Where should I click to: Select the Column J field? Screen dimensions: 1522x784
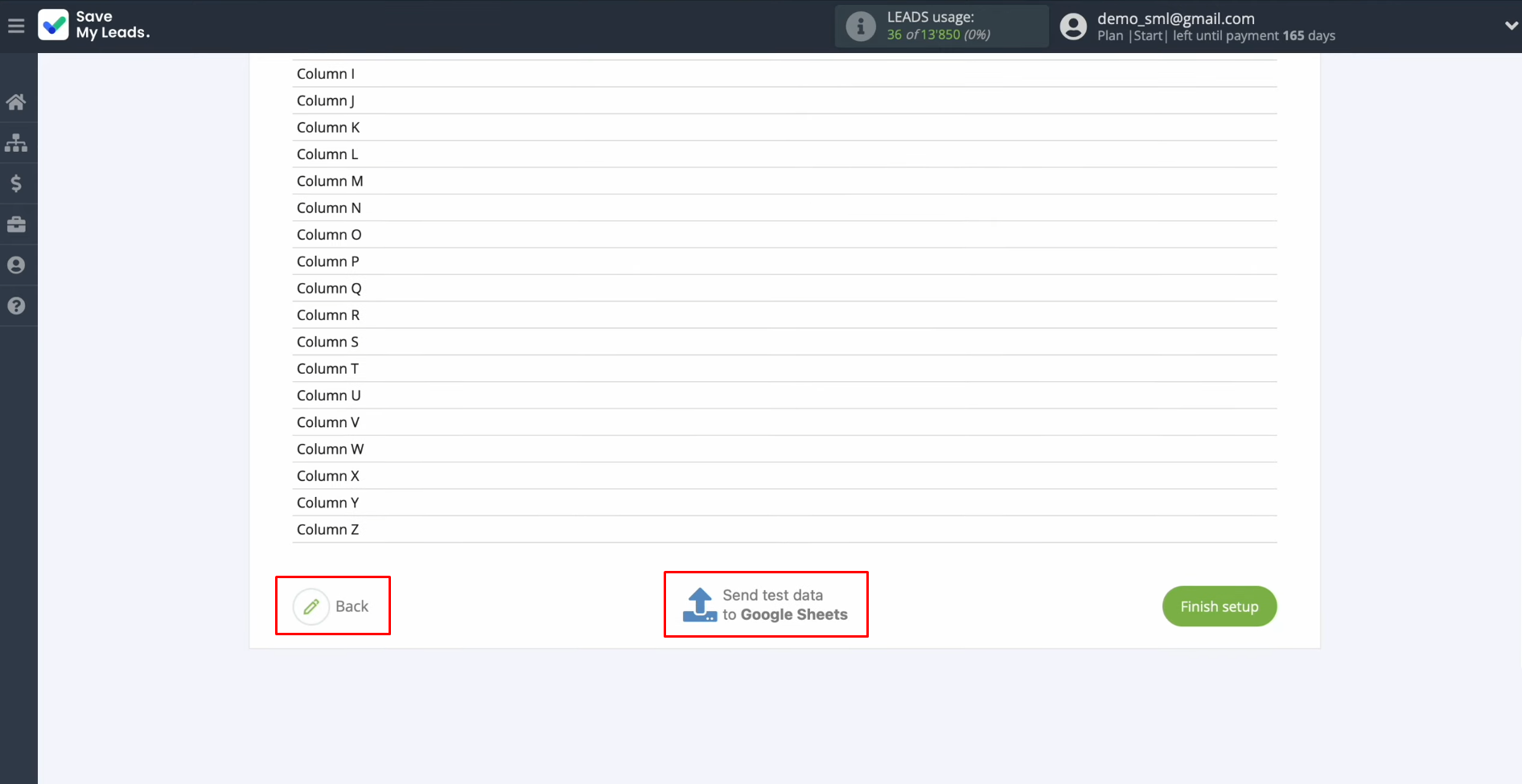[785, 101]
